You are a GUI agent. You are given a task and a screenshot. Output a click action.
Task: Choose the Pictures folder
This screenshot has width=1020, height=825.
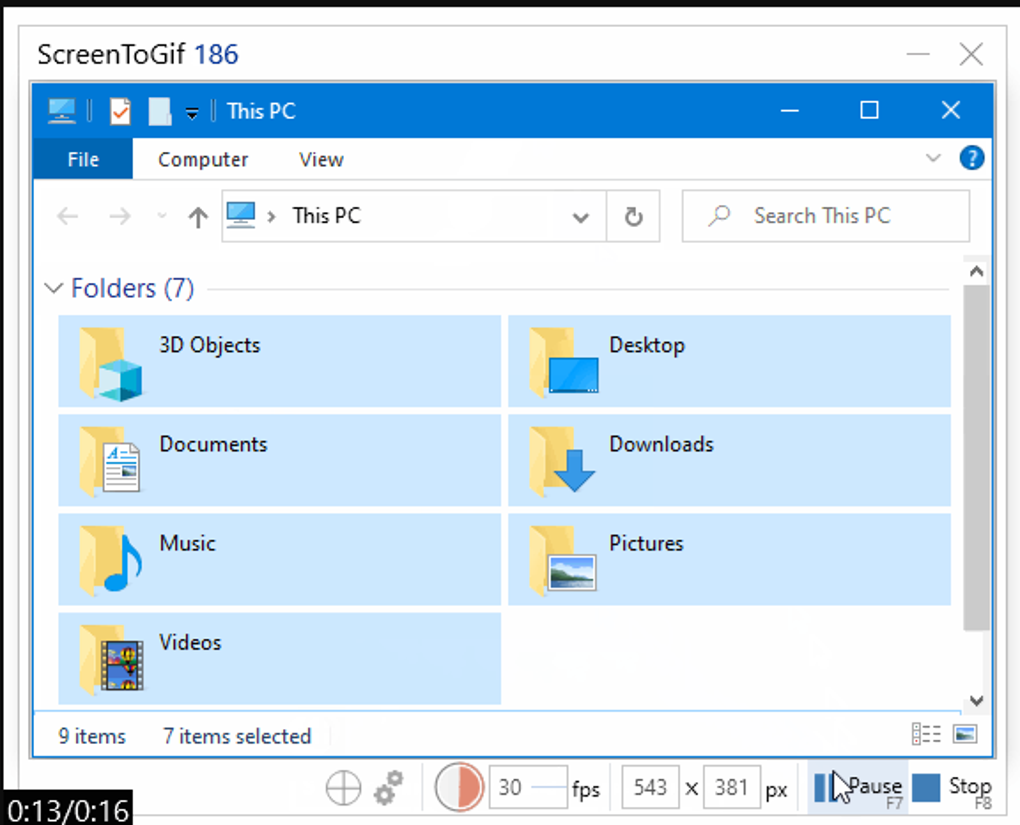click(x=729, y=560)
